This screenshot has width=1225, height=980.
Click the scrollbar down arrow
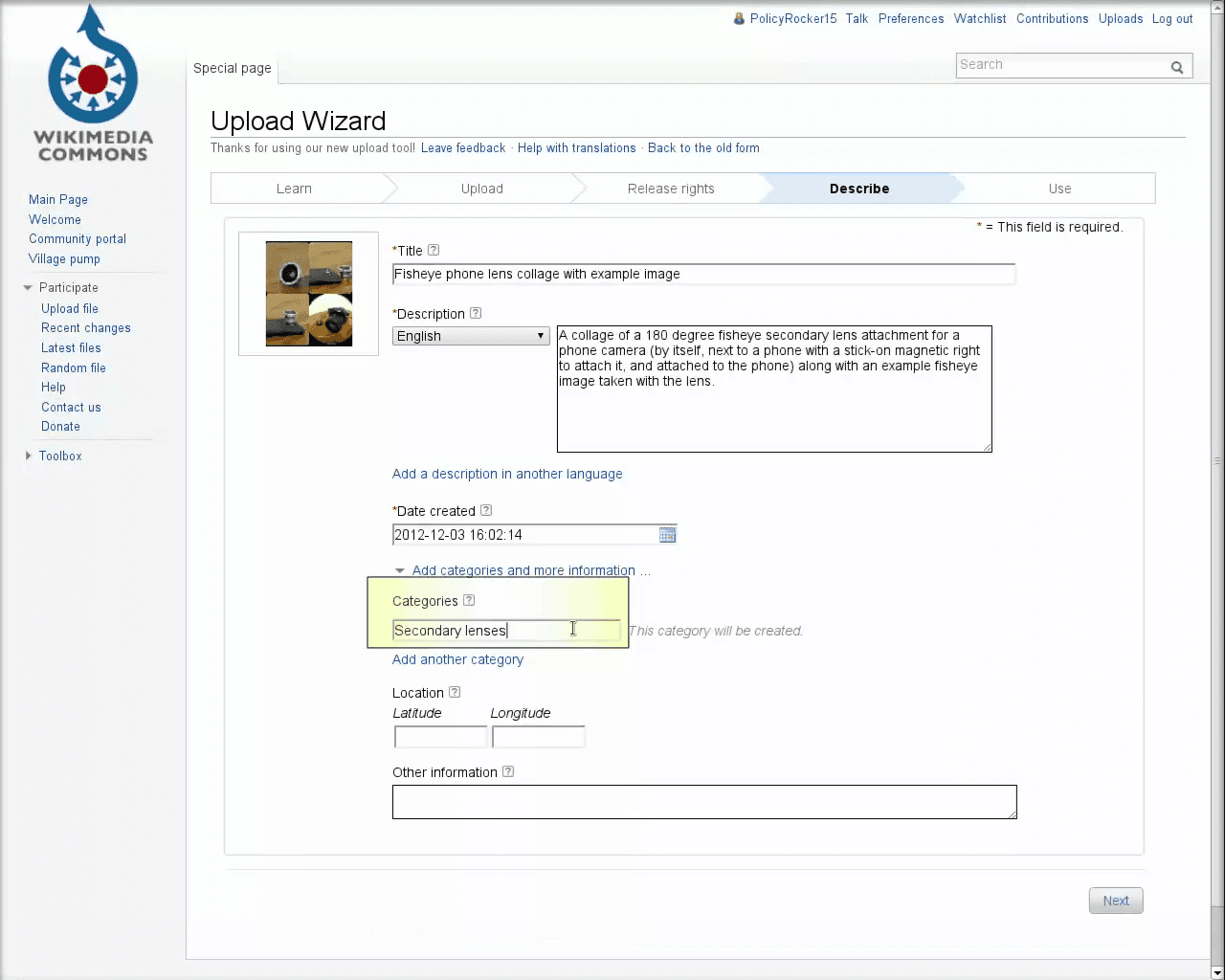pos(1217,973)
